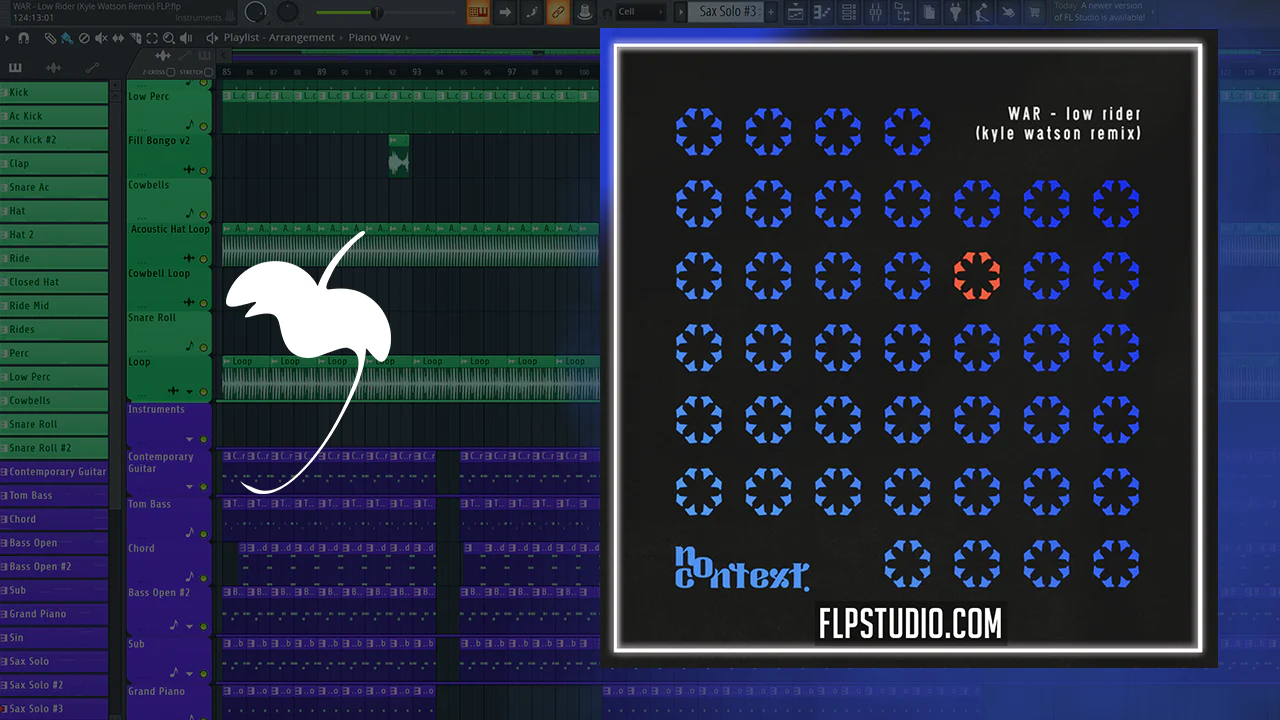Screen dimensions: 1280x720
Task: Open the Piano Roll from the toolbar
Action: [x=822, y=12]
